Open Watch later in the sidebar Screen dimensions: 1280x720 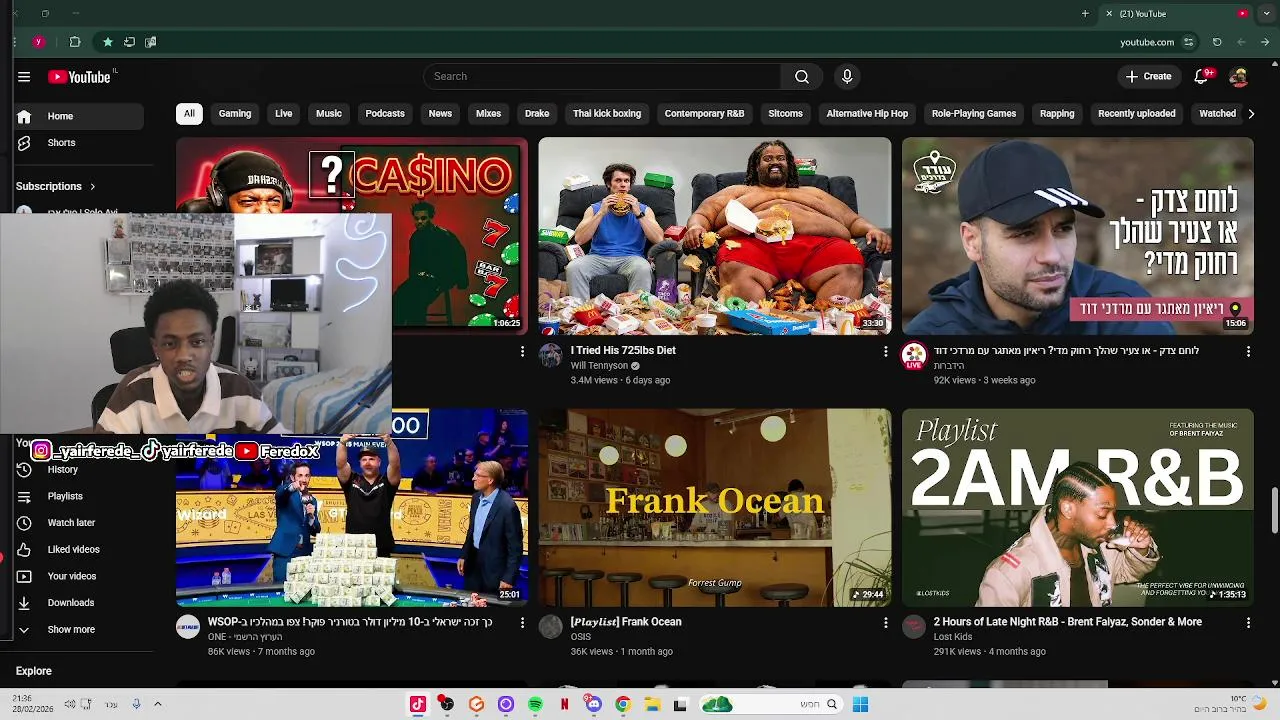coord(78,522)
